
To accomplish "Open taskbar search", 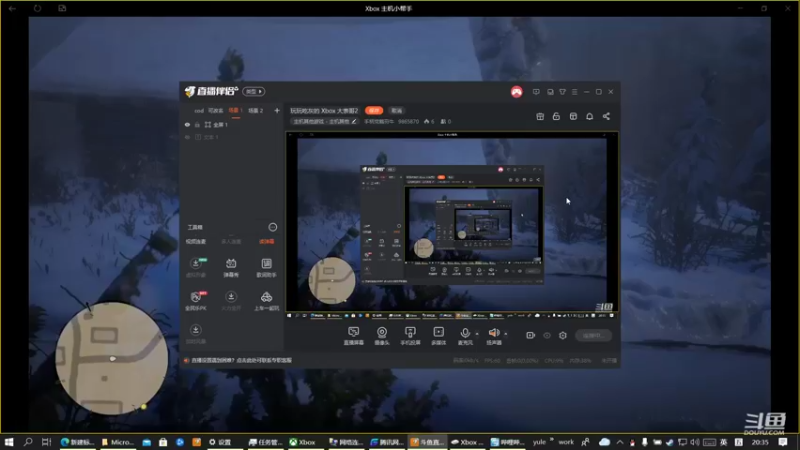I will [x=28, y=442].
